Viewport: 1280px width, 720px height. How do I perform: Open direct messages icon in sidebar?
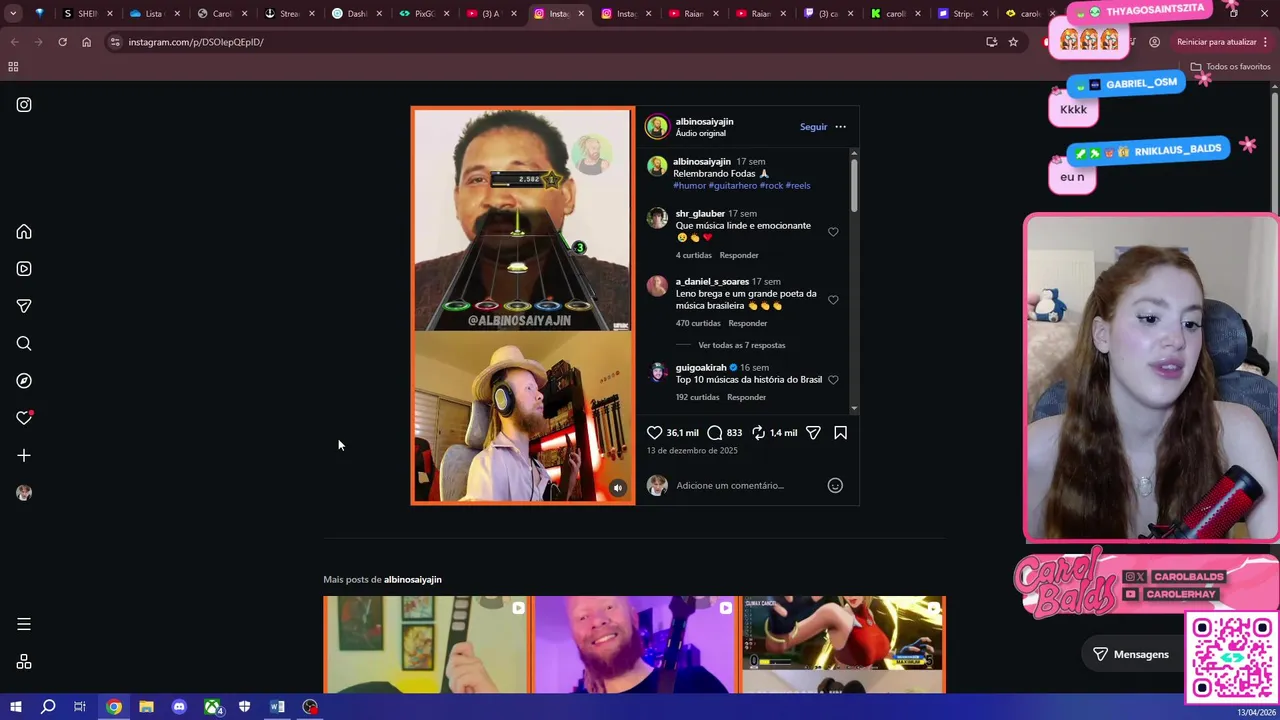tap(24, 306)
